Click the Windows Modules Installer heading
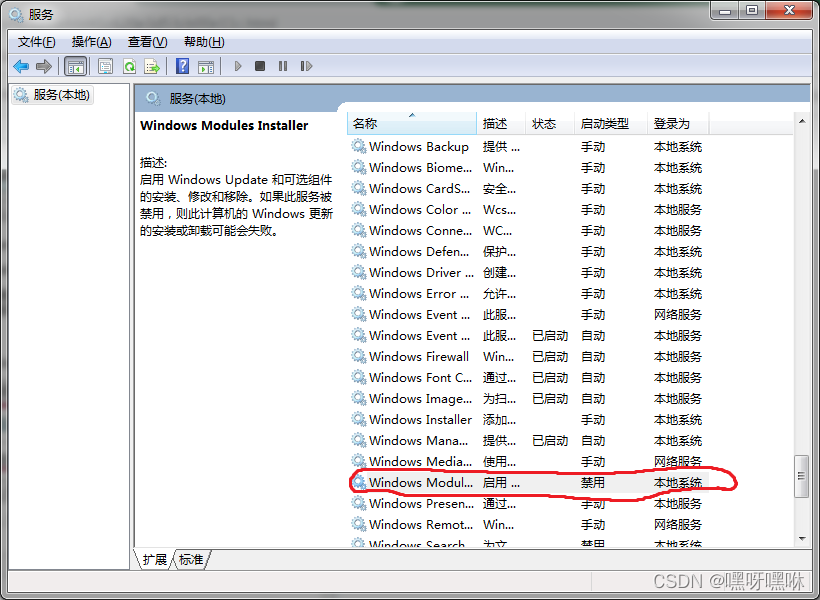The height and width of the screenshot is (600, 820). point(224,125)
